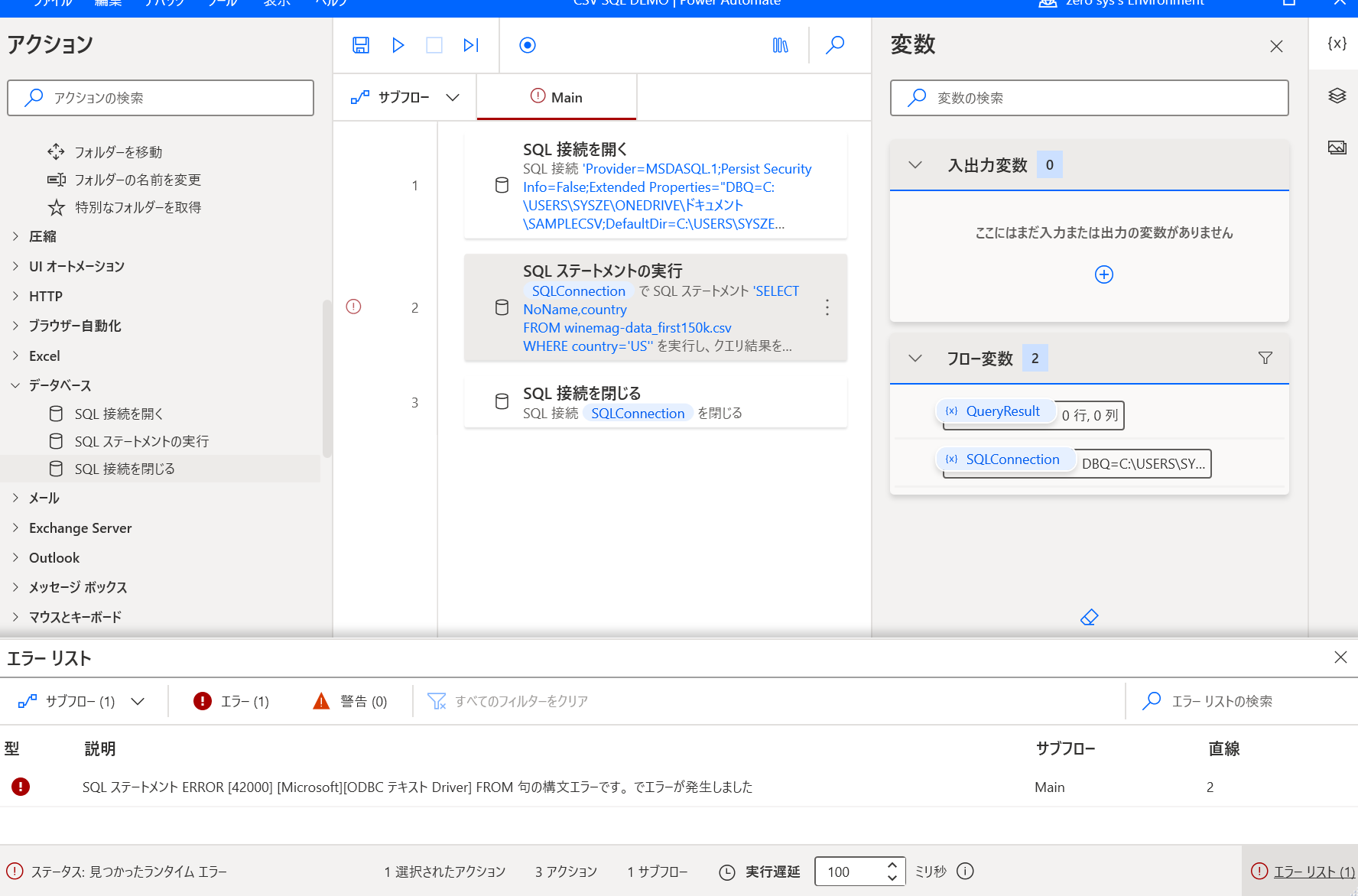This screenshot has width=1358, height=896.
Task: Select the SQL ステートメント ERROR row
Action: point(679,787)
